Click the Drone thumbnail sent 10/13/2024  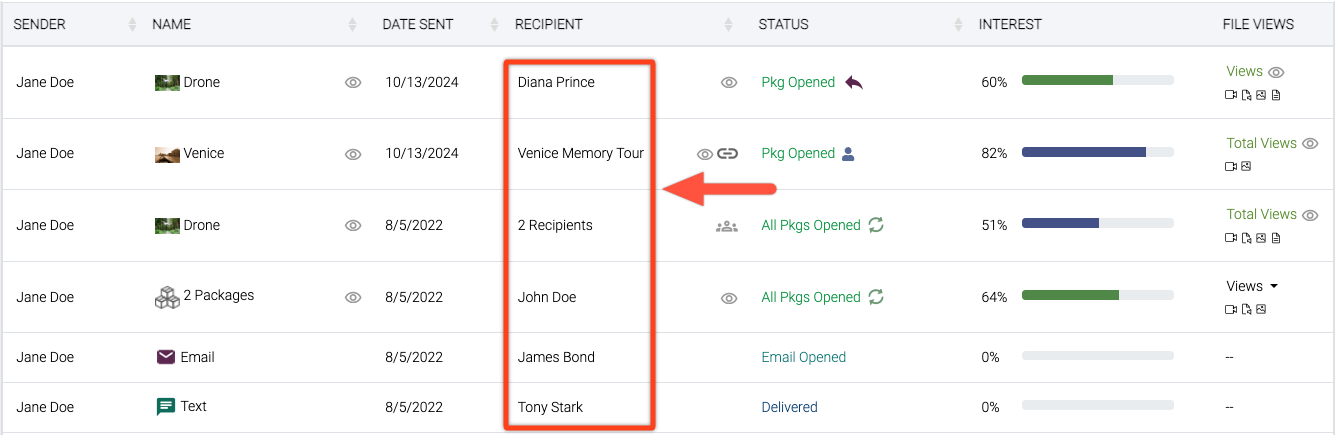point(166,83)
